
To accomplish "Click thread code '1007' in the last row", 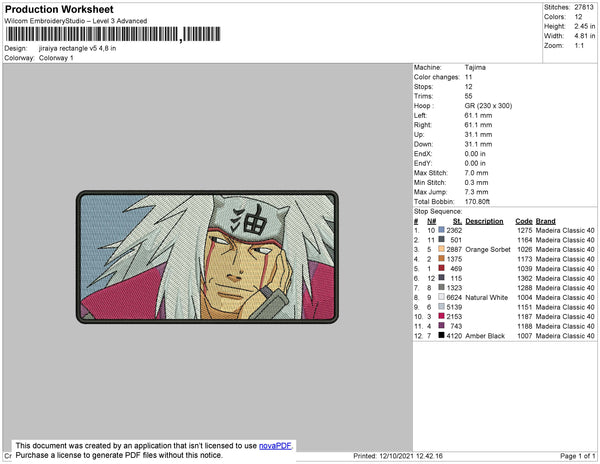I will click(525, 336).
